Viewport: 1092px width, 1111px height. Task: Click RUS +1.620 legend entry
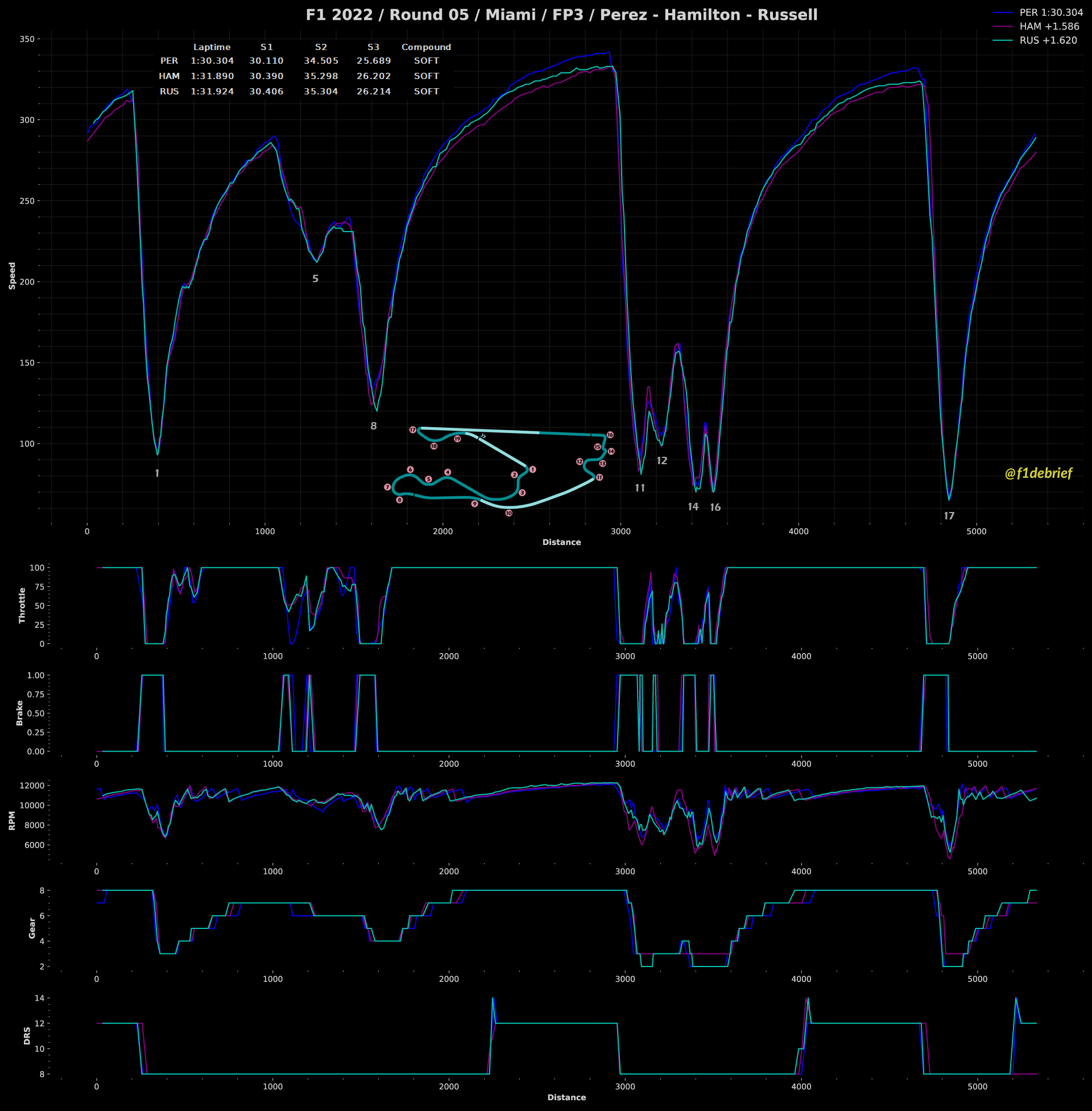1048,40
